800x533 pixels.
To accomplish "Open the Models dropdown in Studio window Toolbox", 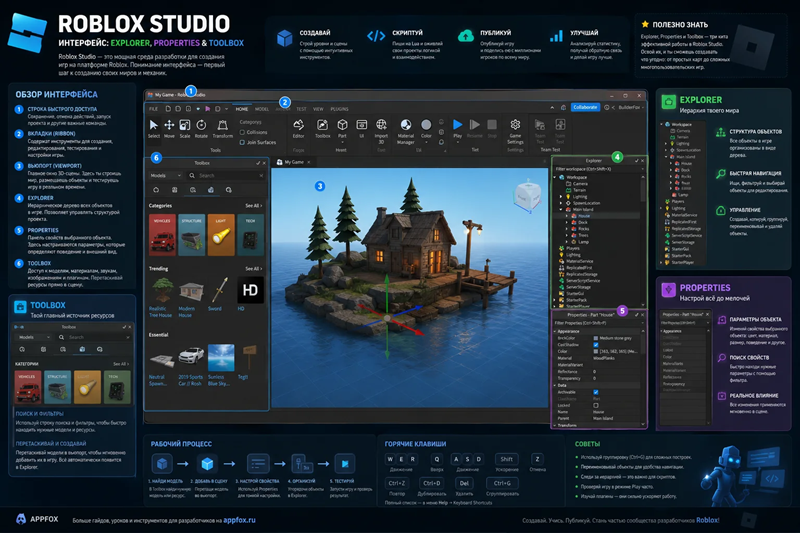I will click(165, 175).
